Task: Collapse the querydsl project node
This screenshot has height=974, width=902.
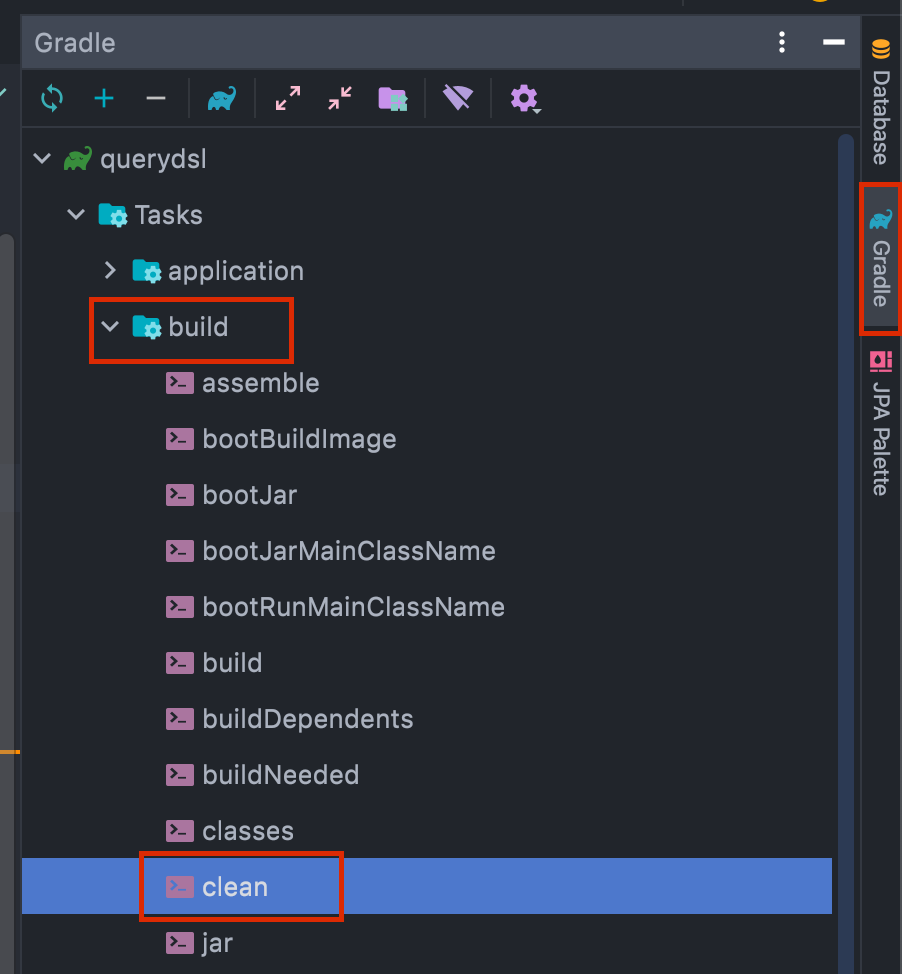Action: click(42, 159)
